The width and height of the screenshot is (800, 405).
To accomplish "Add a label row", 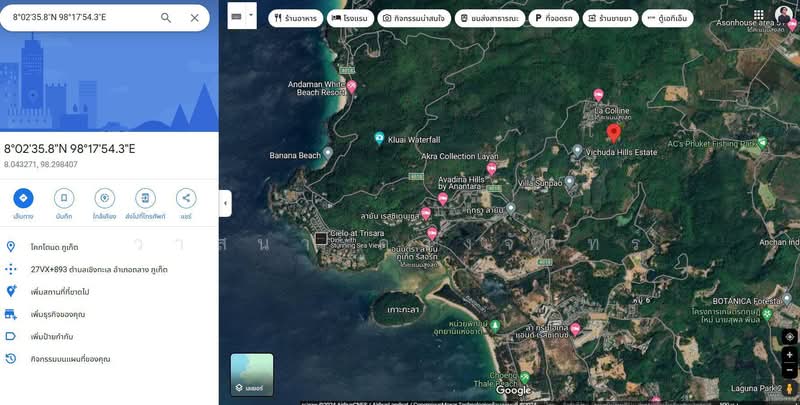I will [x=109, y=337].
